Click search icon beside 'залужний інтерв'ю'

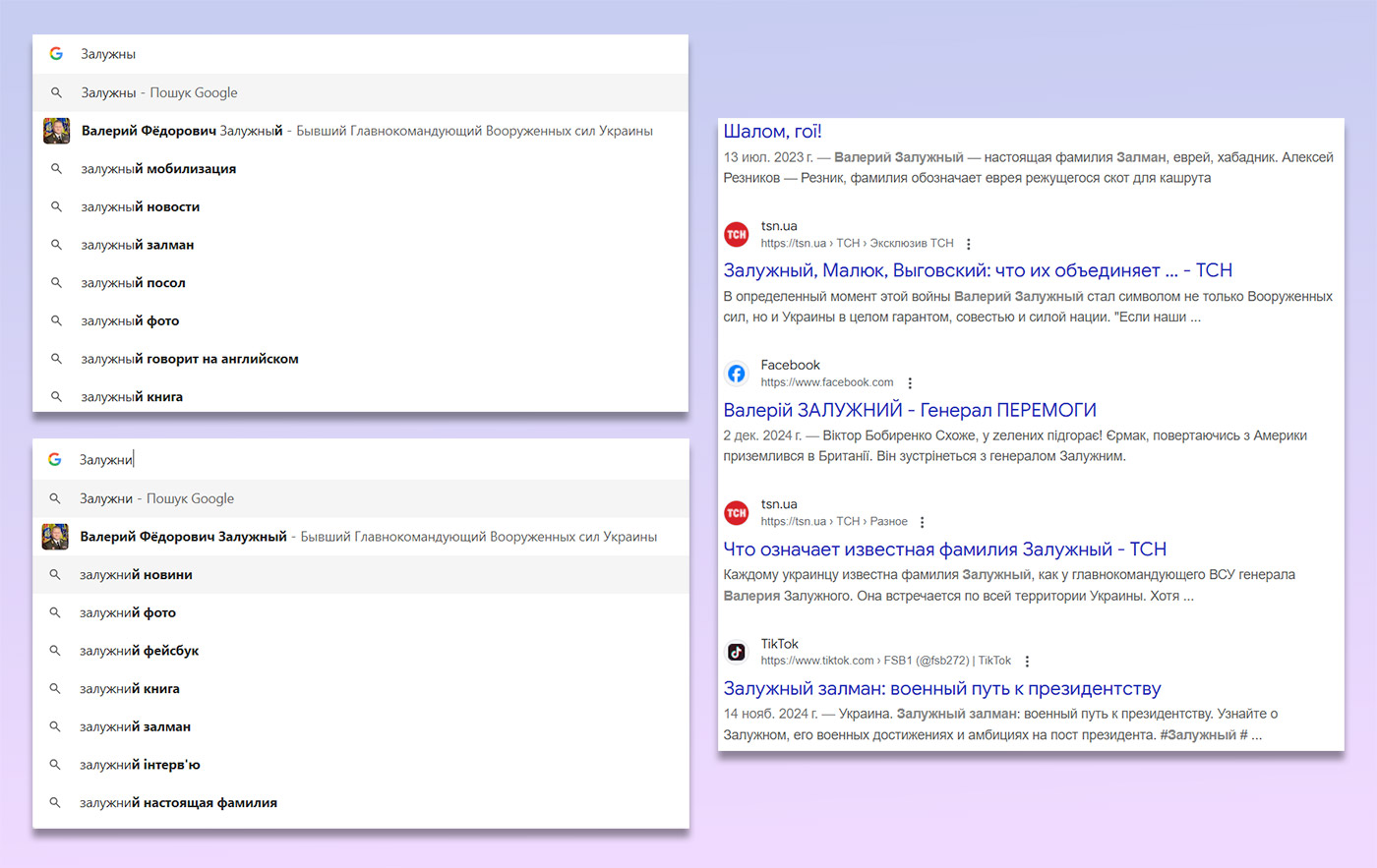pos(55,765)
